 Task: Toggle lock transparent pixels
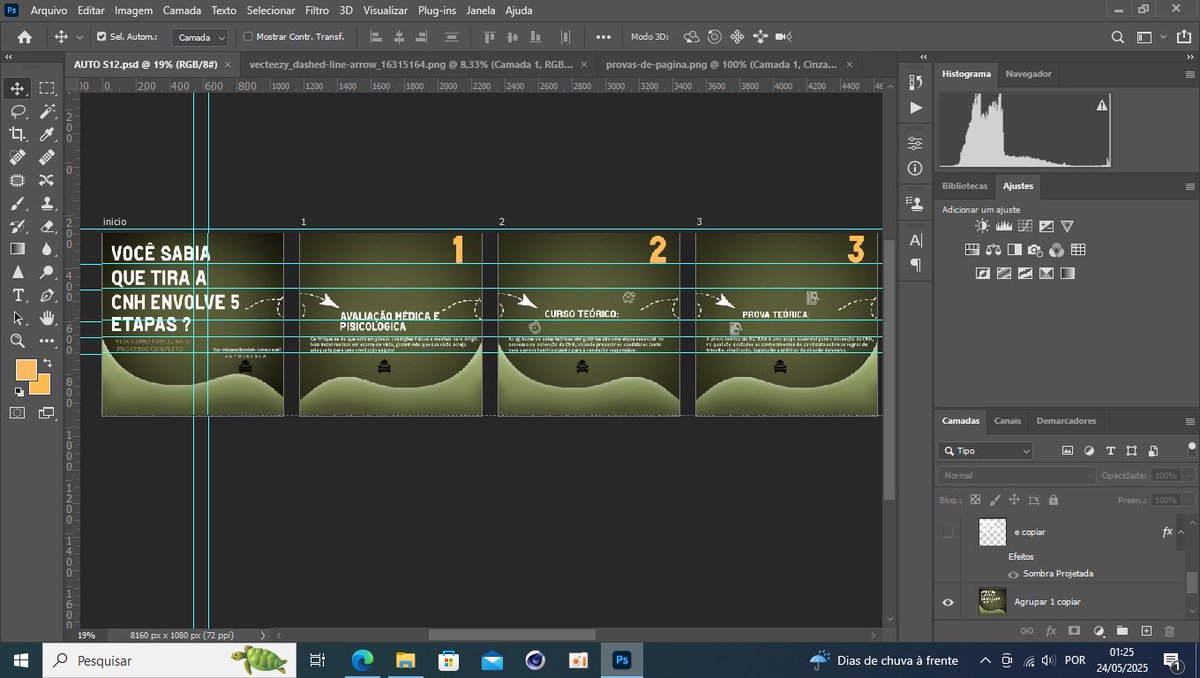[974, 499]
